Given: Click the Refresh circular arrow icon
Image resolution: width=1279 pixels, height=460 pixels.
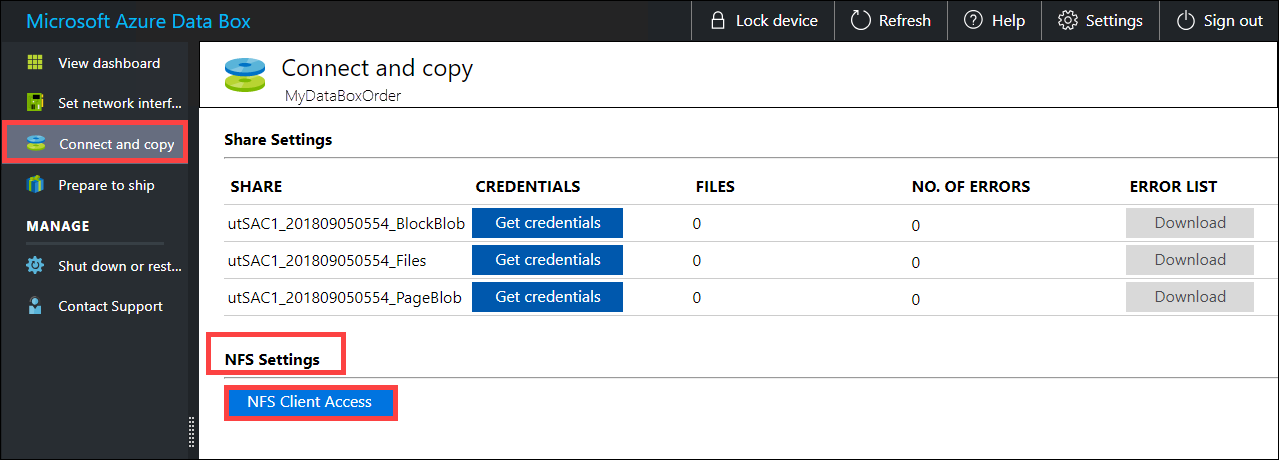Looking at the screenshot, I should click(x=860, y=21).
